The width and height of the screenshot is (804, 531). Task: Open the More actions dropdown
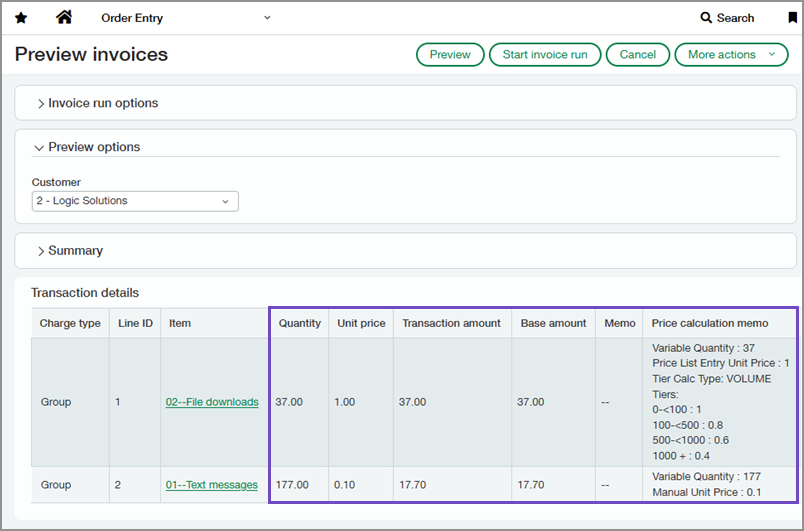click(731, 55)
